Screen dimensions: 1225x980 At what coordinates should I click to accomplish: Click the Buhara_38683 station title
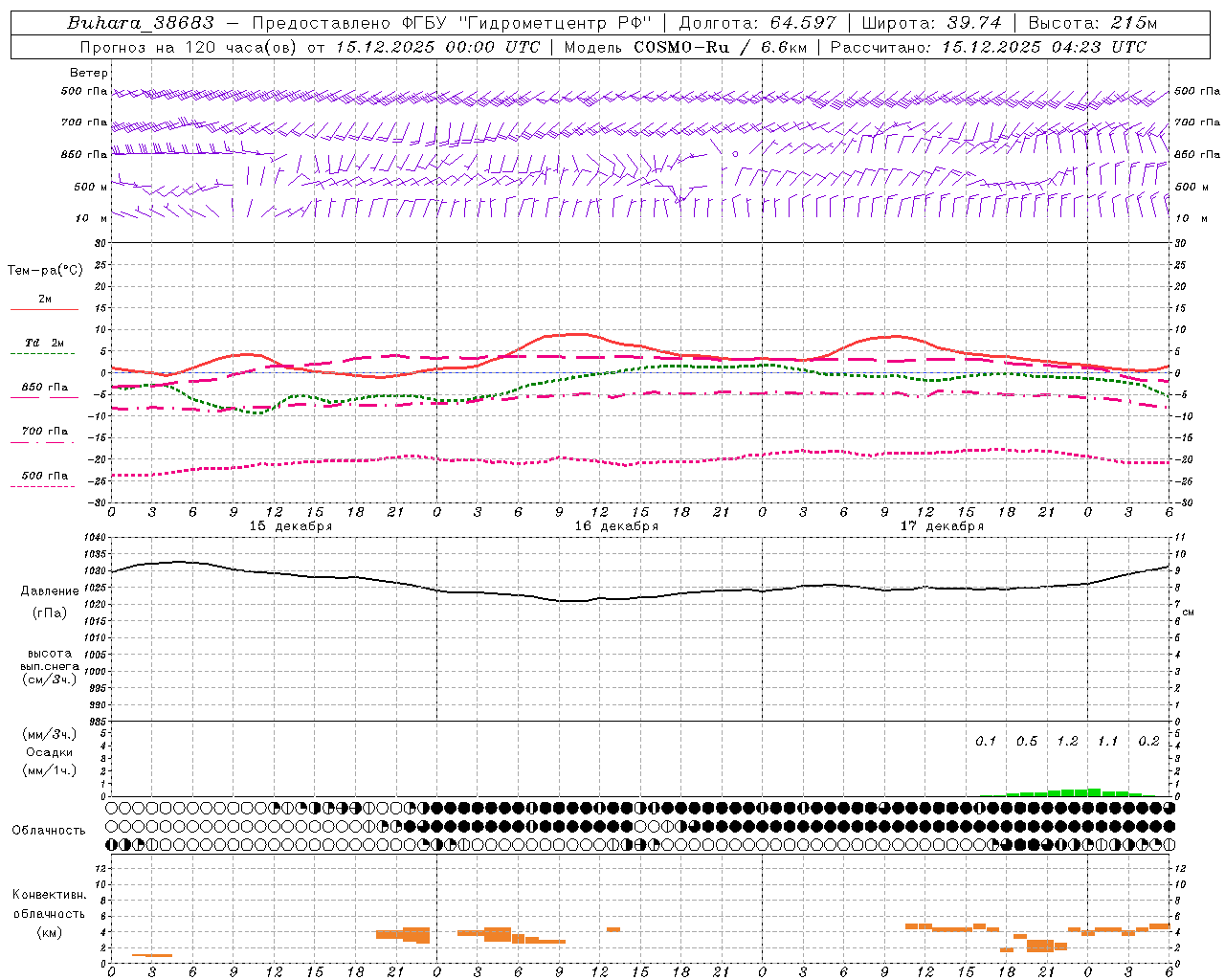coord(141,23)
